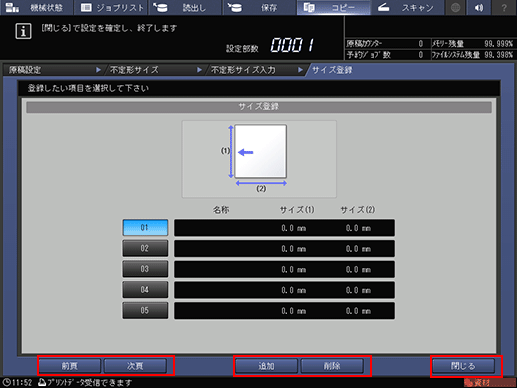Screen dimensions: 517x388
Task: Click the size entry row for slot 05
Action: pos(284,311)
